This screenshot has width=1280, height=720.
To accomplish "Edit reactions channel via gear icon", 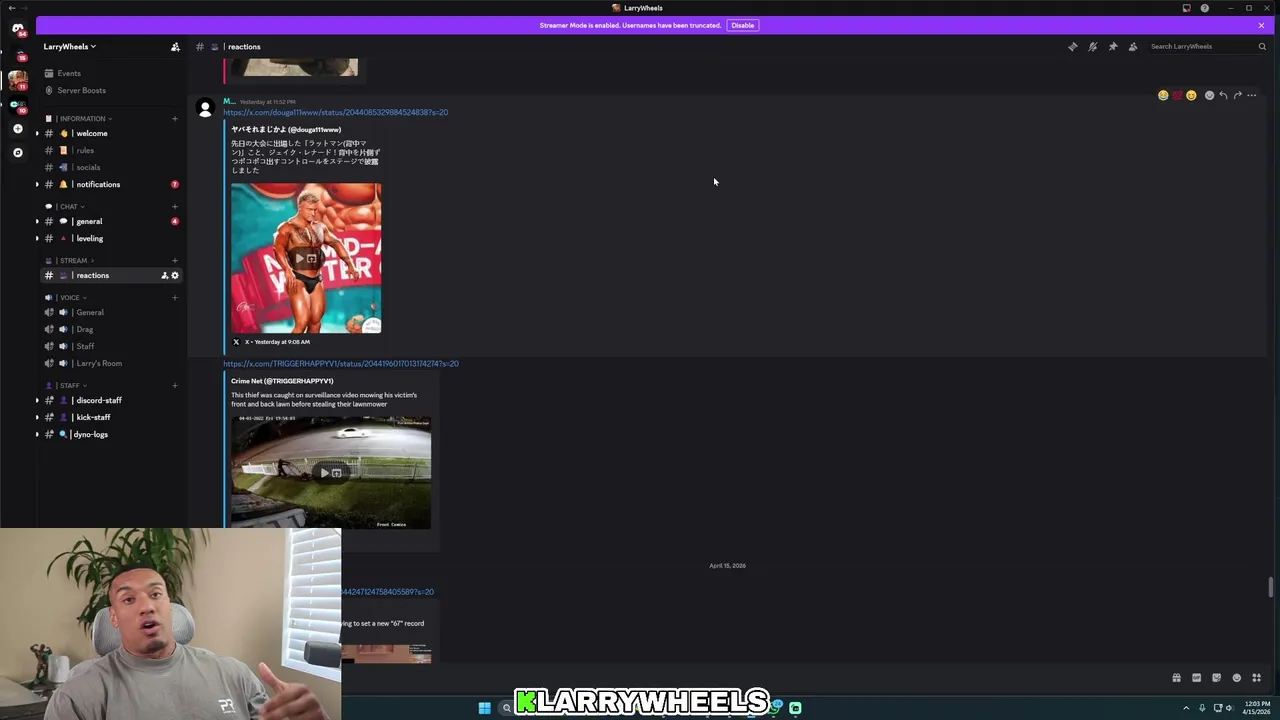I will click(175, 276).
